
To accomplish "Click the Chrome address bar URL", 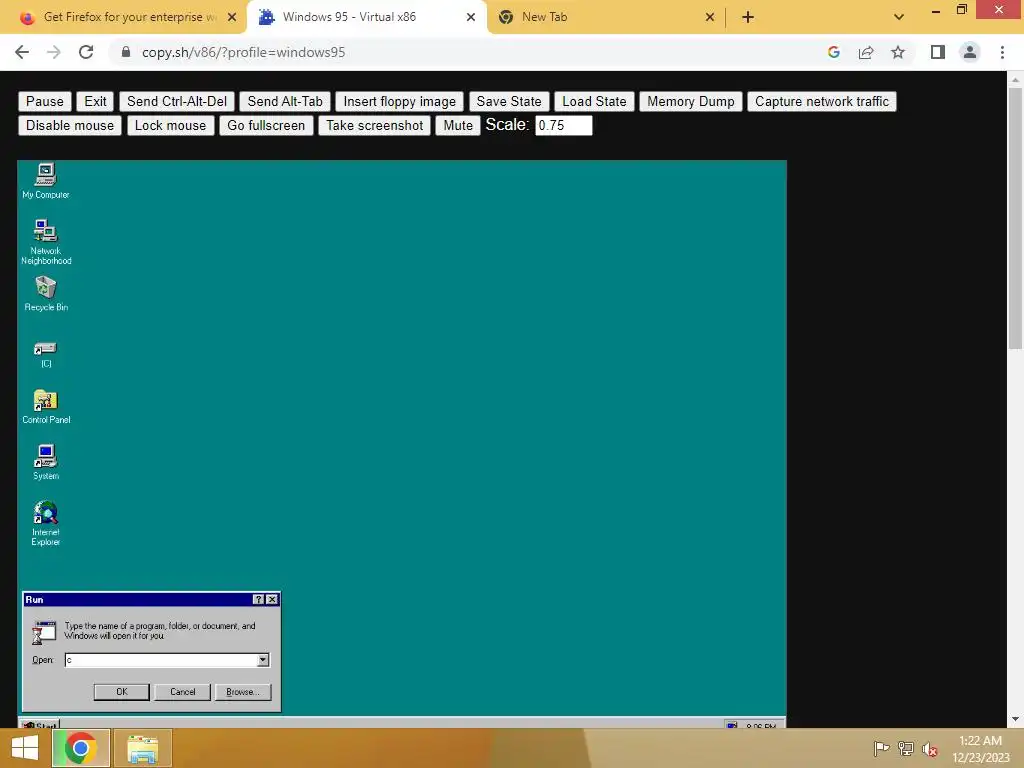I will coord(243,52).
